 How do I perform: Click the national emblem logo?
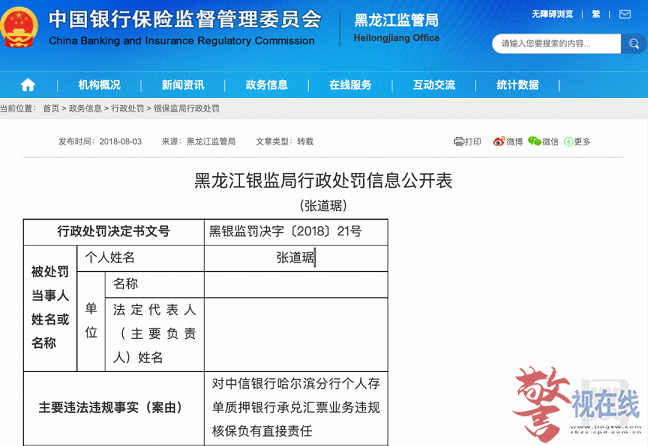(19, 27)
